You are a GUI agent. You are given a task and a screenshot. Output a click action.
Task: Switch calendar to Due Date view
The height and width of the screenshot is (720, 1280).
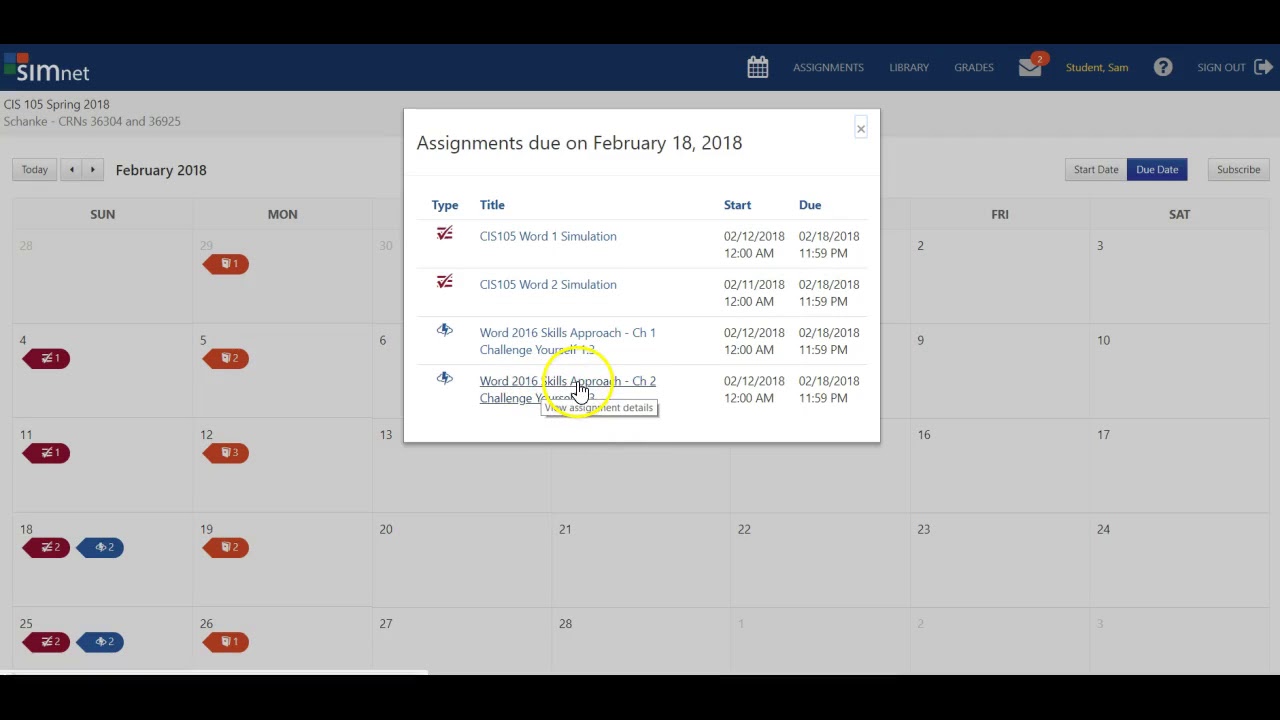pyautogui.click(x=1157, y=169)
